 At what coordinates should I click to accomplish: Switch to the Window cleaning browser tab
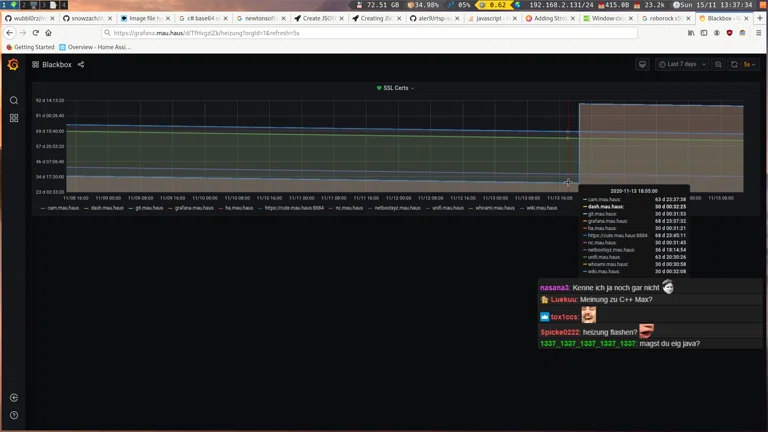coord(607,18)
